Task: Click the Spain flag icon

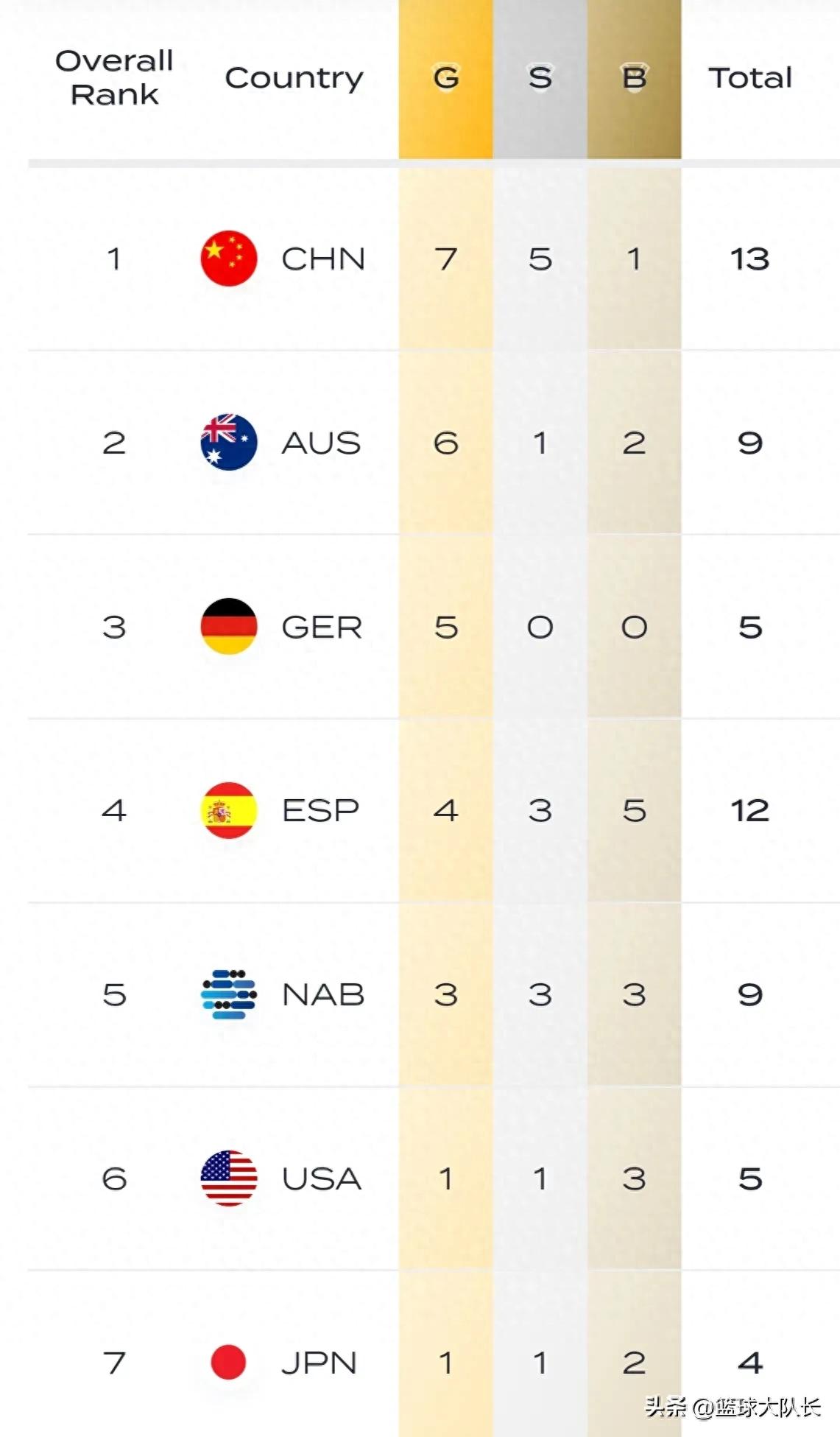Action: [229, 810]
